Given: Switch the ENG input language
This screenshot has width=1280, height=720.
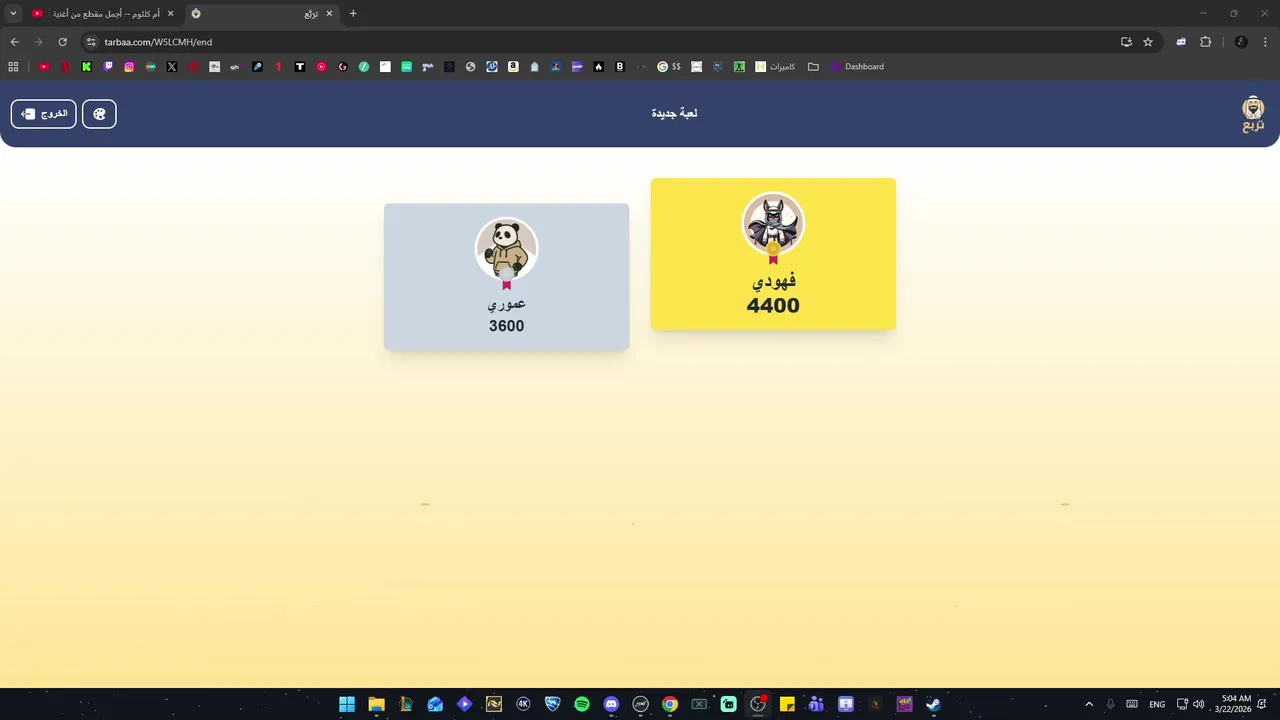Looking at the screenshot, I should click(1157, 704).
